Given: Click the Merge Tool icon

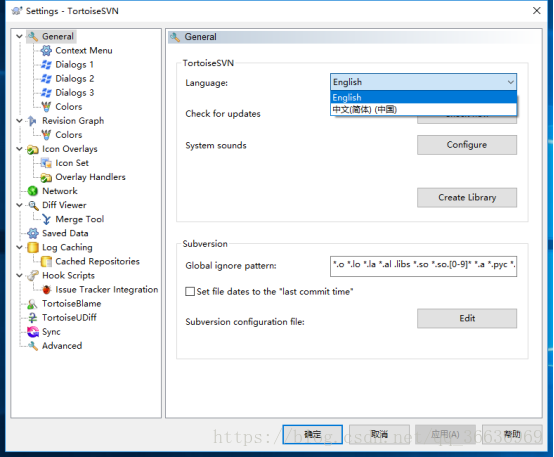Looking at the screenshot, I should pos(46,219).
